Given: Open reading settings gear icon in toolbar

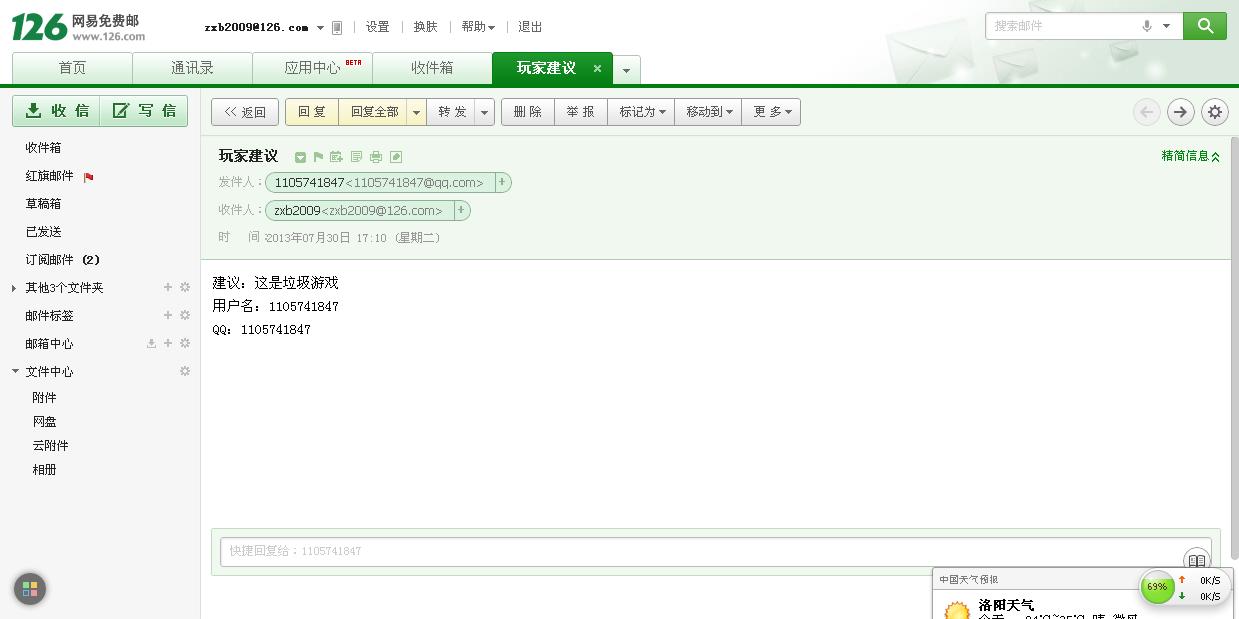Looking at the screenshot, I should point(1215,112).
